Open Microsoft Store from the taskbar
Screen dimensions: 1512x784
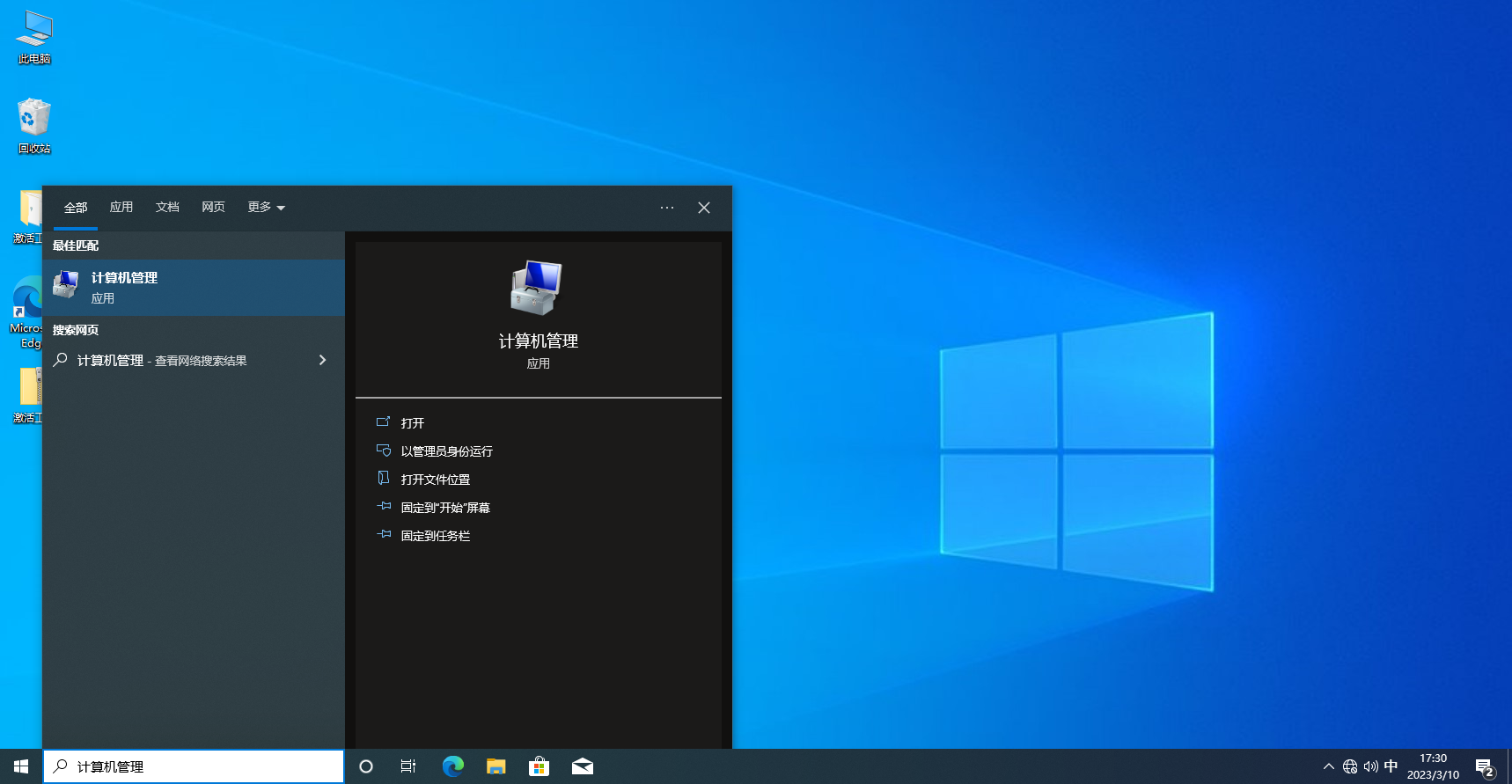[539, 766]
